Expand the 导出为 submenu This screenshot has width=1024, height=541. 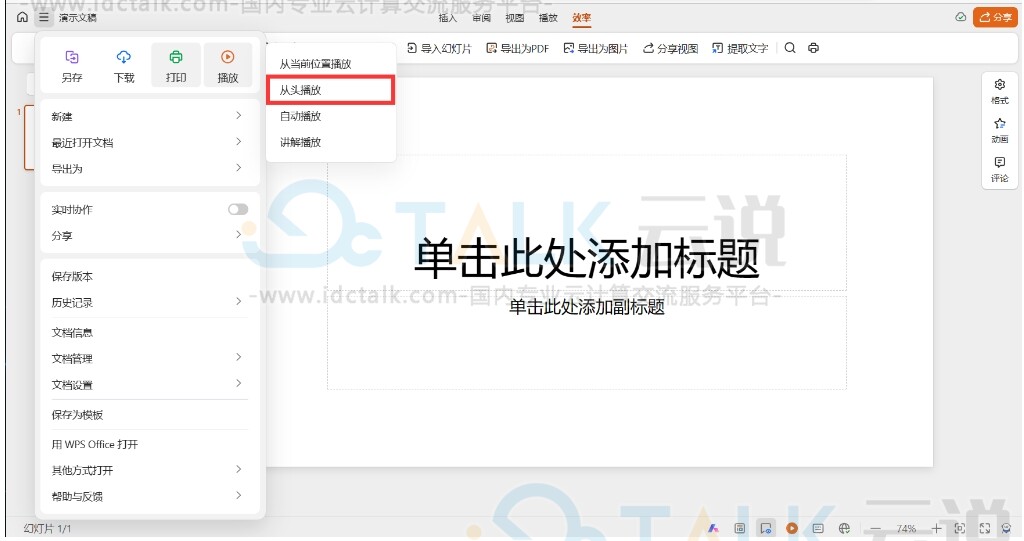150,169
